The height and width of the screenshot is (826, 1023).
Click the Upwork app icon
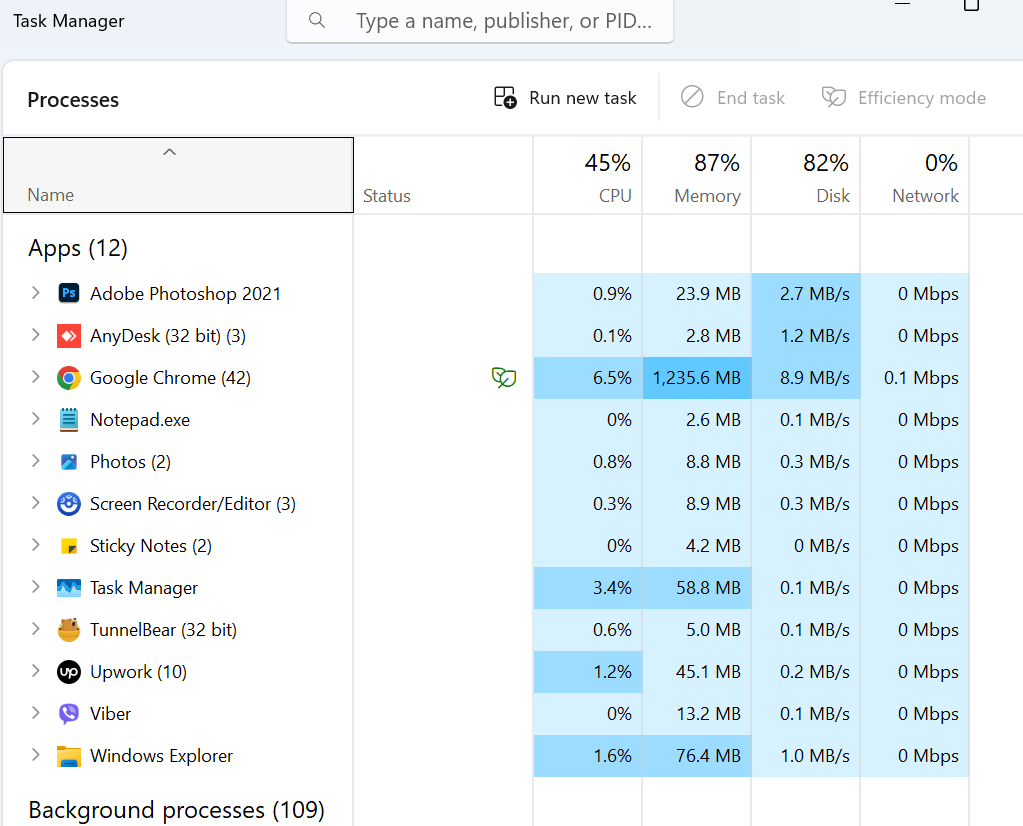click(x=69, y=672)
